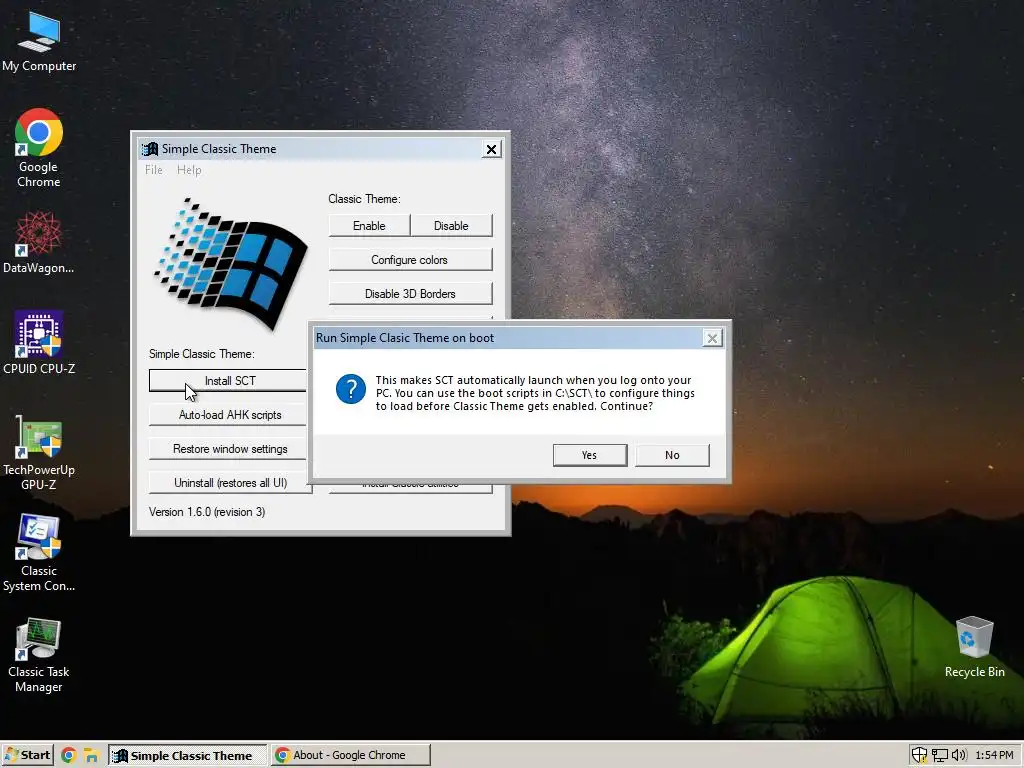Click the Install SCT button
Image resolution: width=1024 pixels, height=768 pixels.
[x=228, y=381]
